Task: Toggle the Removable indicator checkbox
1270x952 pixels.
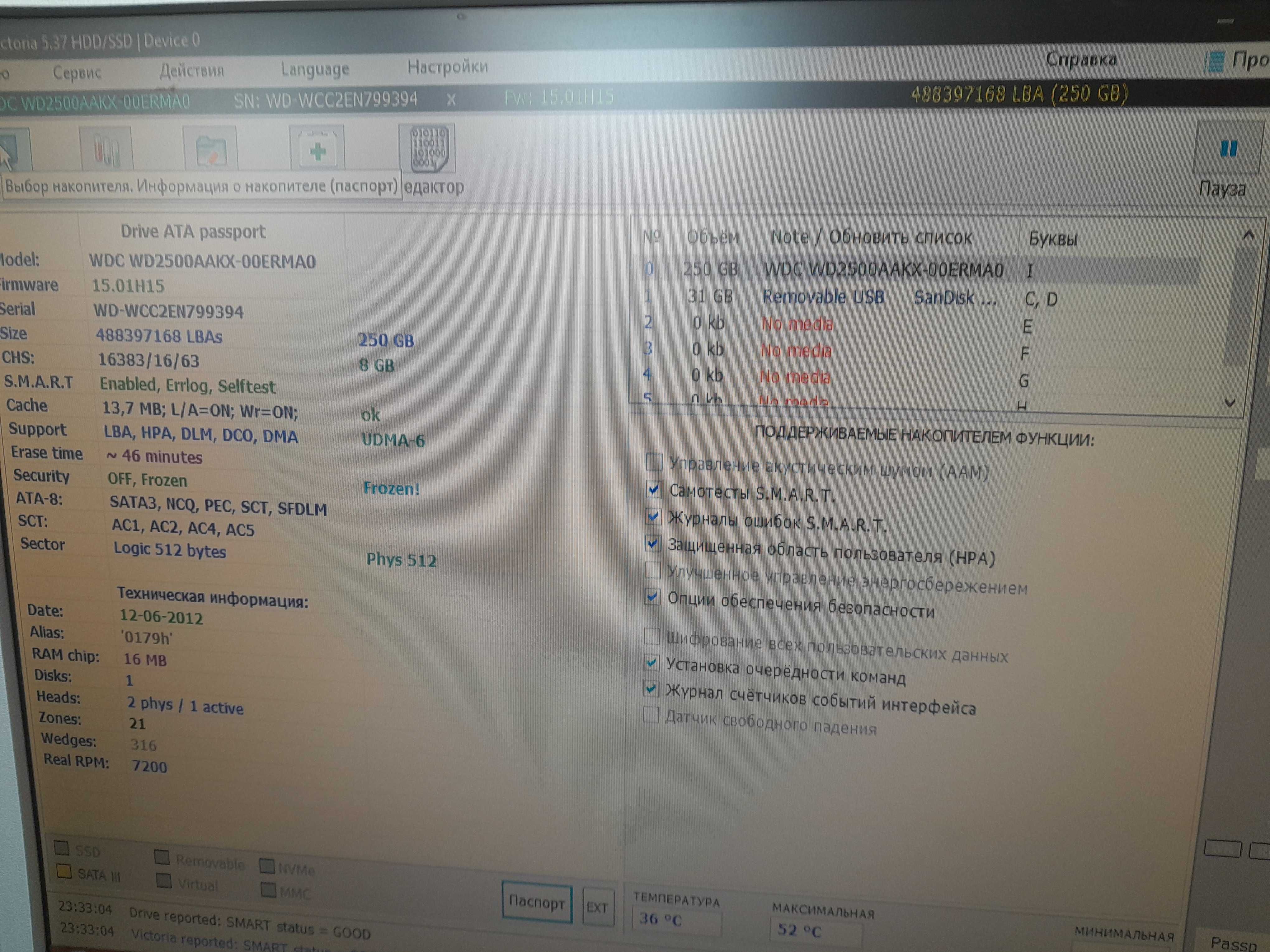Action: (x=162, y=857)
